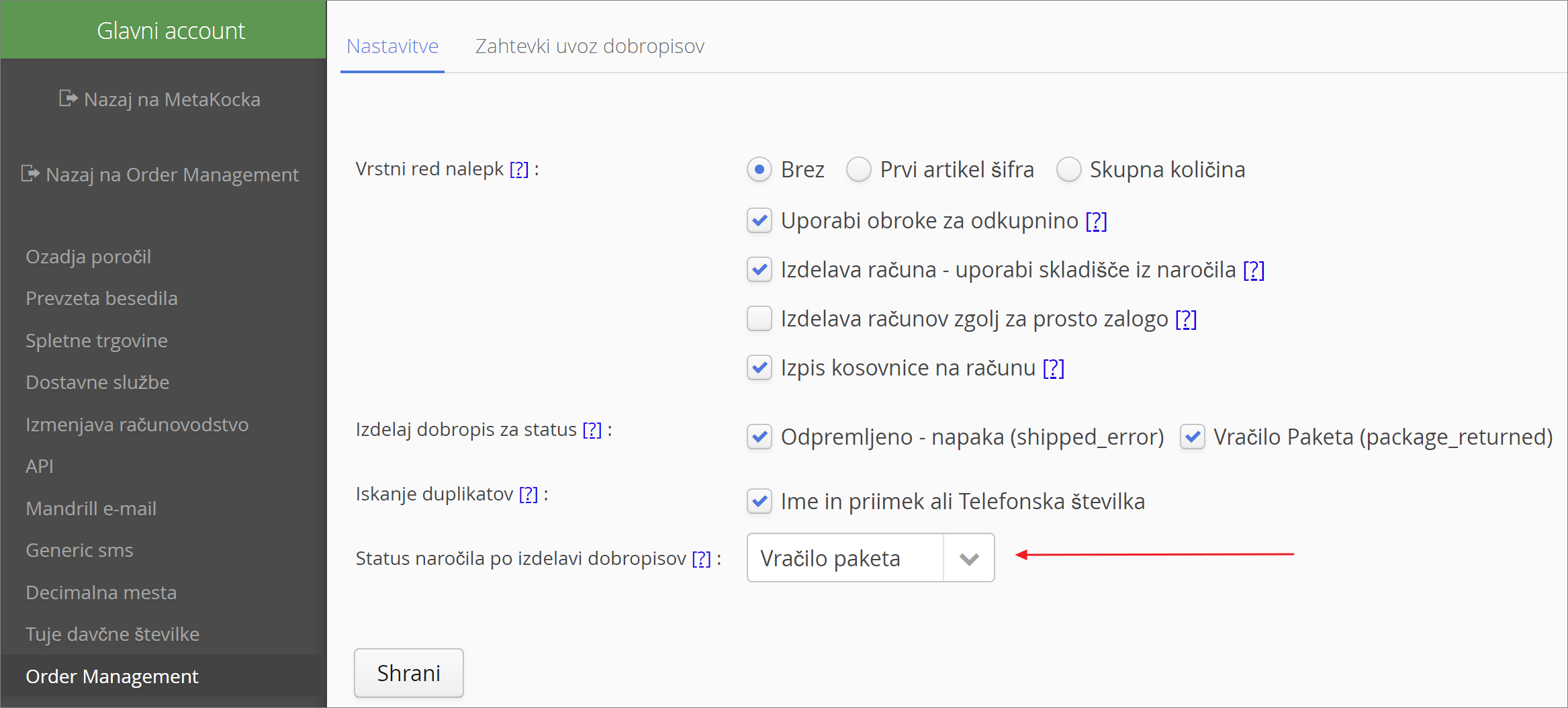Select the Skupna količina radio option
1568x708 pixels.
(x=1068, y=169)
